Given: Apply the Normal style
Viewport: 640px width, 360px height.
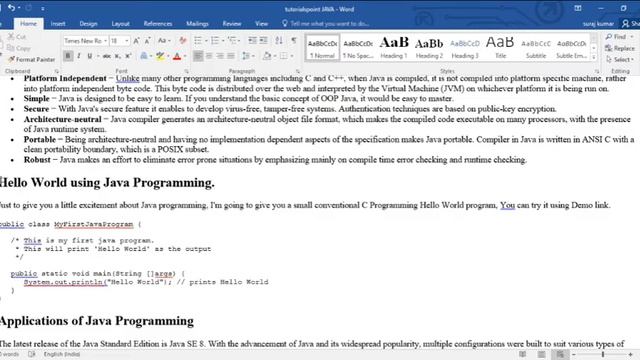Looking at the screenshot, I should click(x=322, y=47).
